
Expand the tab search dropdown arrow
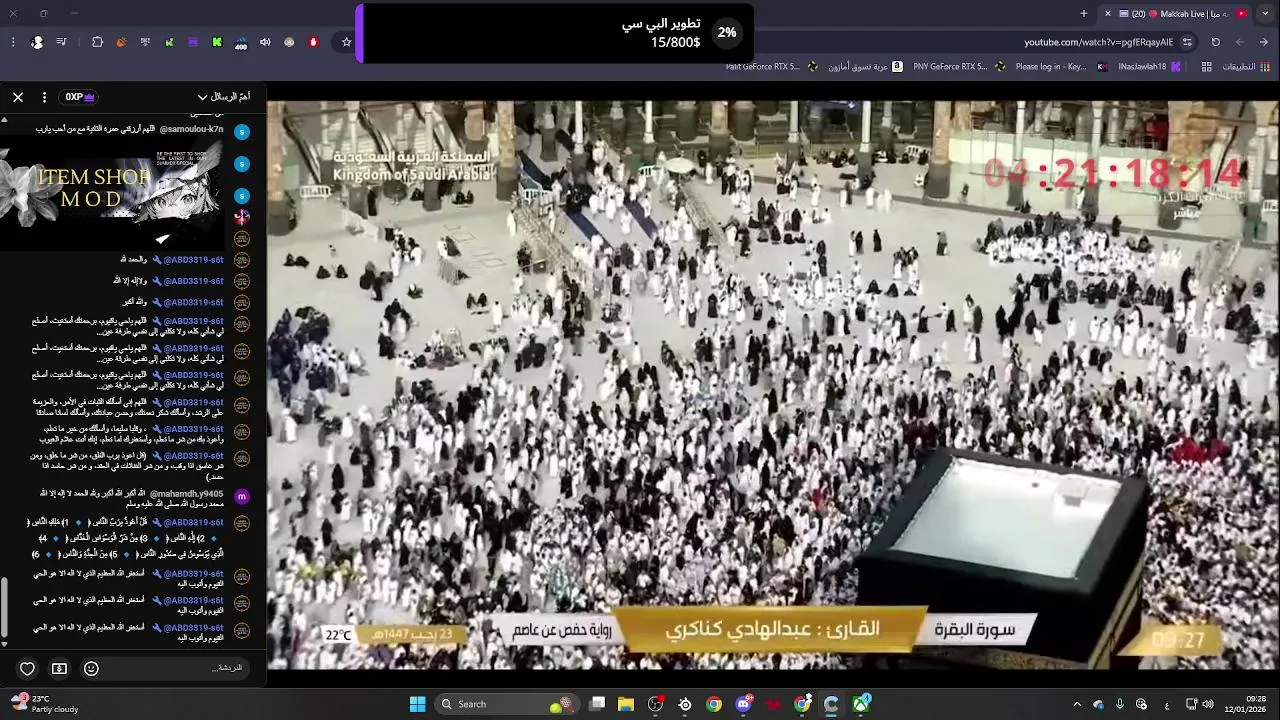click(1265, 14)
